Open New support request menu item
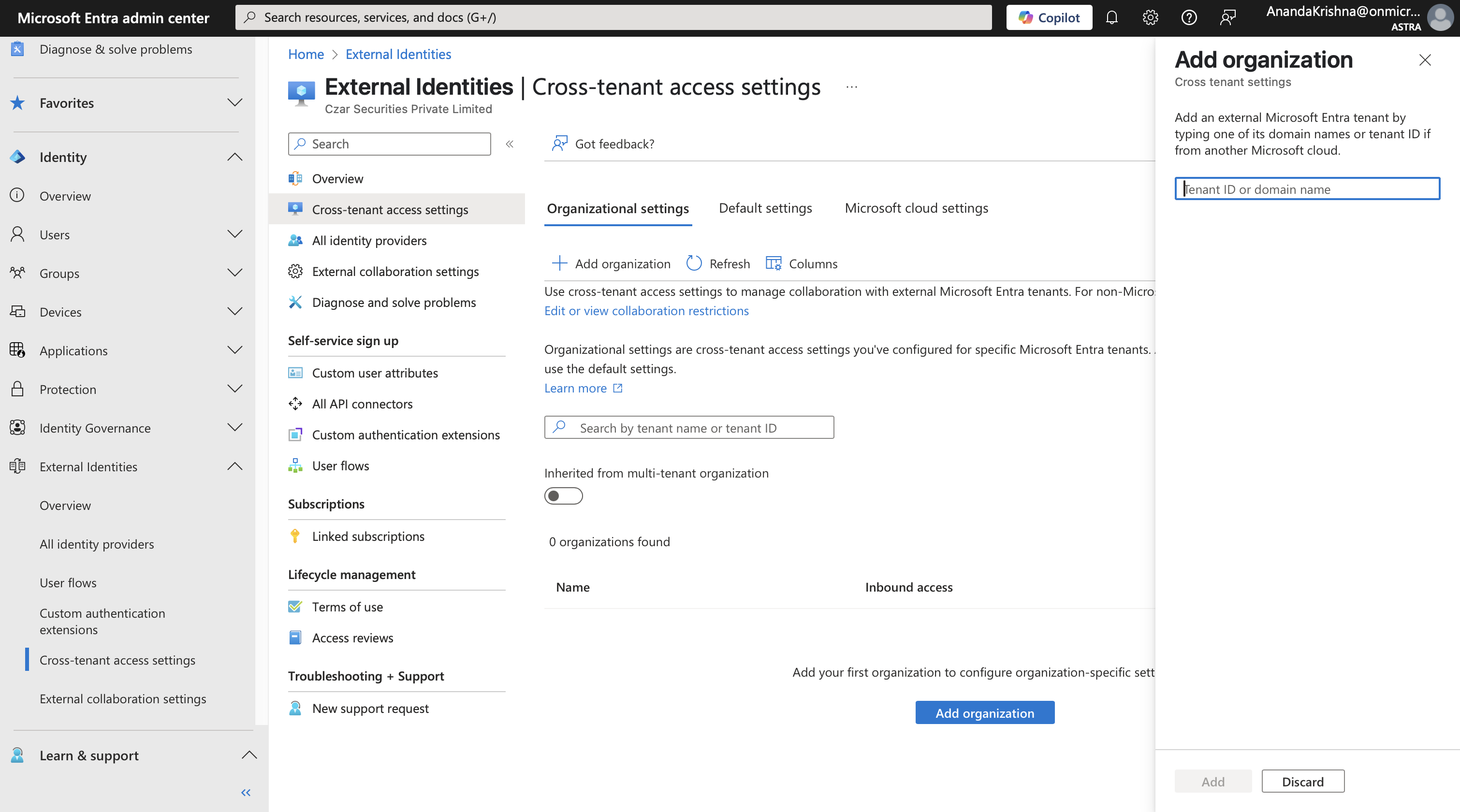This screenshot has height=812, width=1460. [x=371, y=708]
